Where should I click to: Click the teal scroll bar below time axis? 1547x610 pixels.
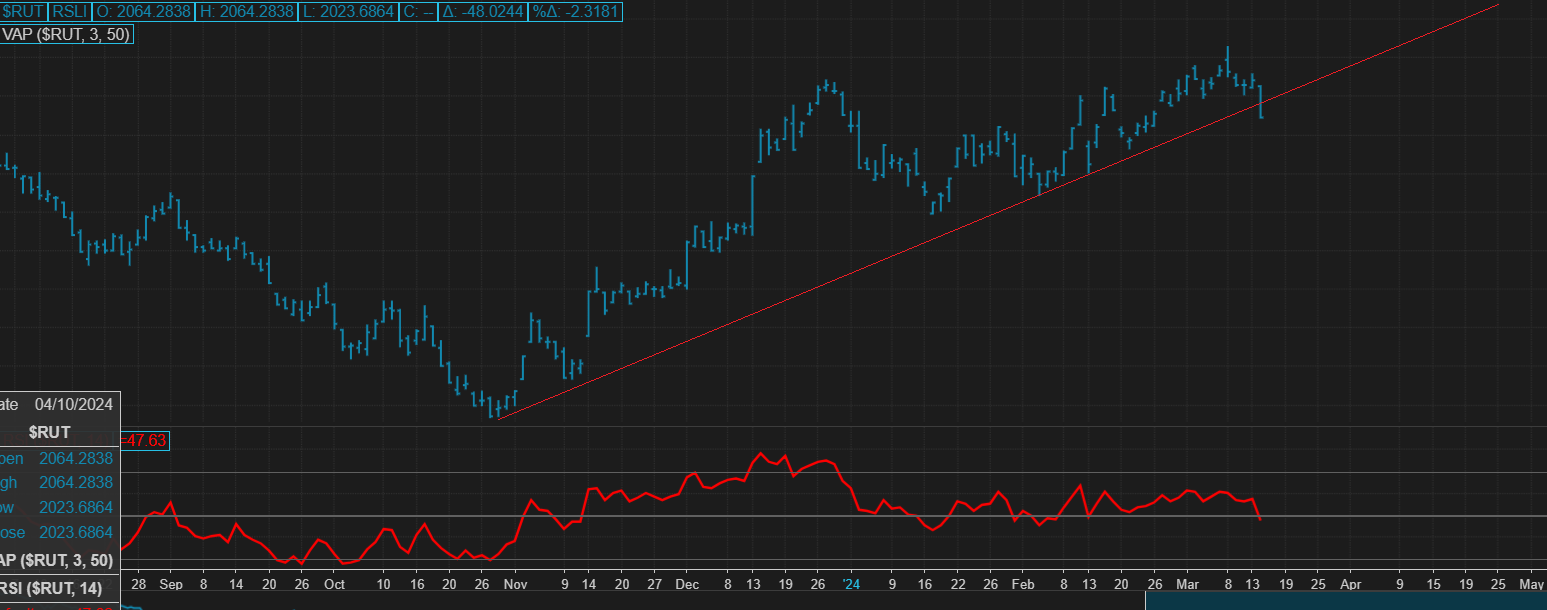(x=1345, y=600)
